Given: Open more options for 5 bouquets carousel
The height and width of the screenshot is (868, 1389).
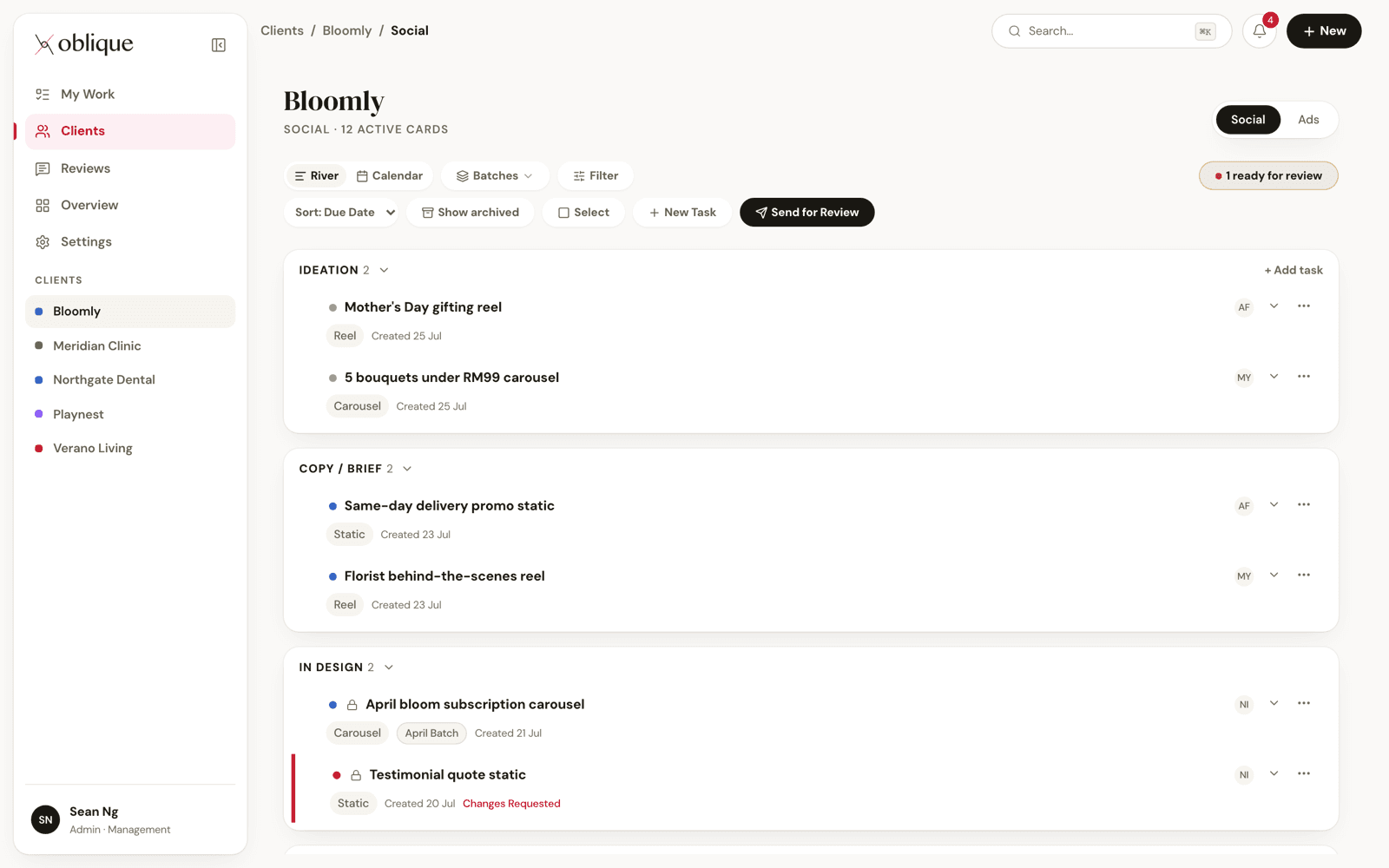Looking at the screenshot, I should click(x=1304, y=377).
